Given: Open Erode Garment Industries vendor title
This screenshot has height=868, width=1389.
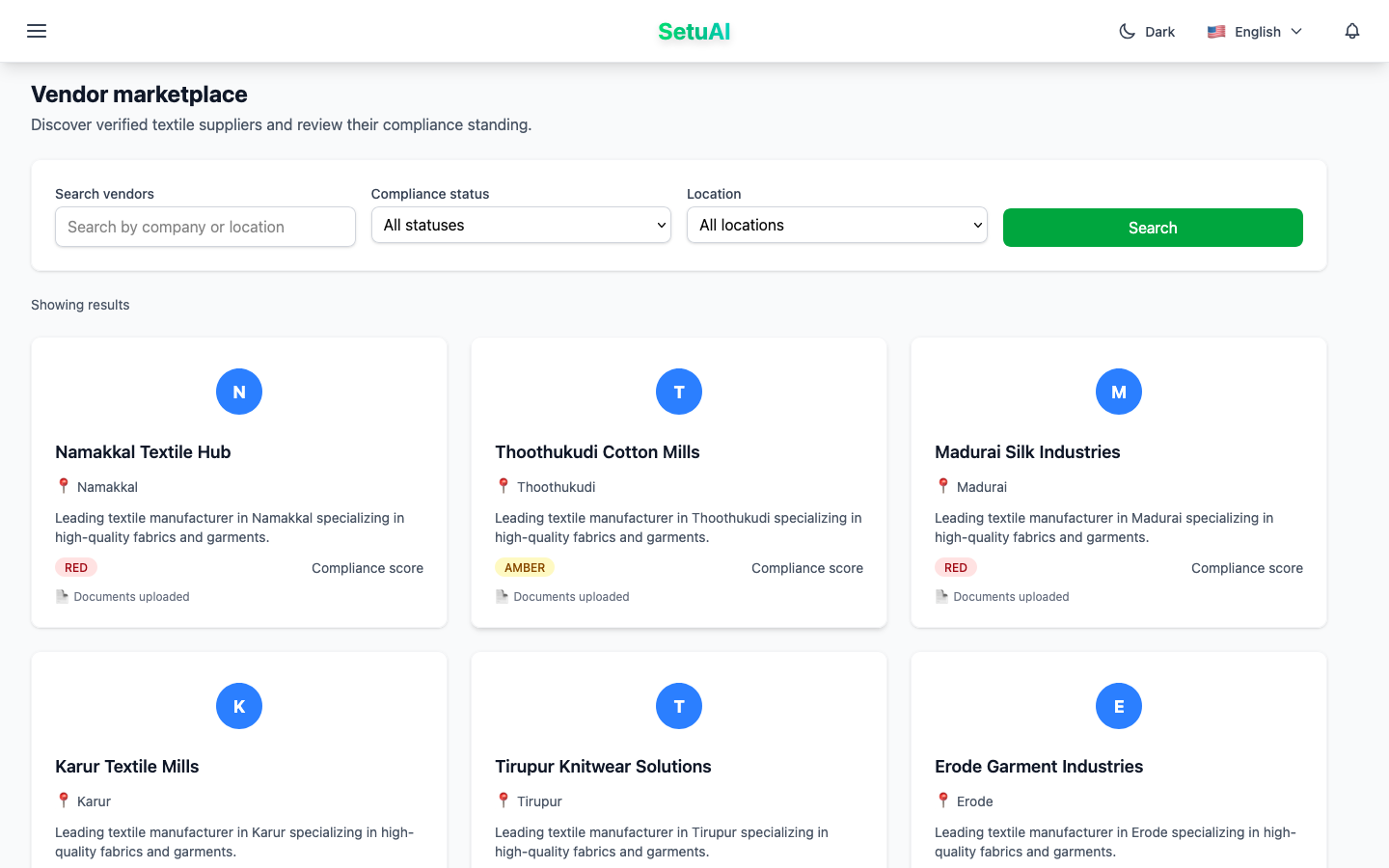Looking at the screenshot, I should [1039, 767].
